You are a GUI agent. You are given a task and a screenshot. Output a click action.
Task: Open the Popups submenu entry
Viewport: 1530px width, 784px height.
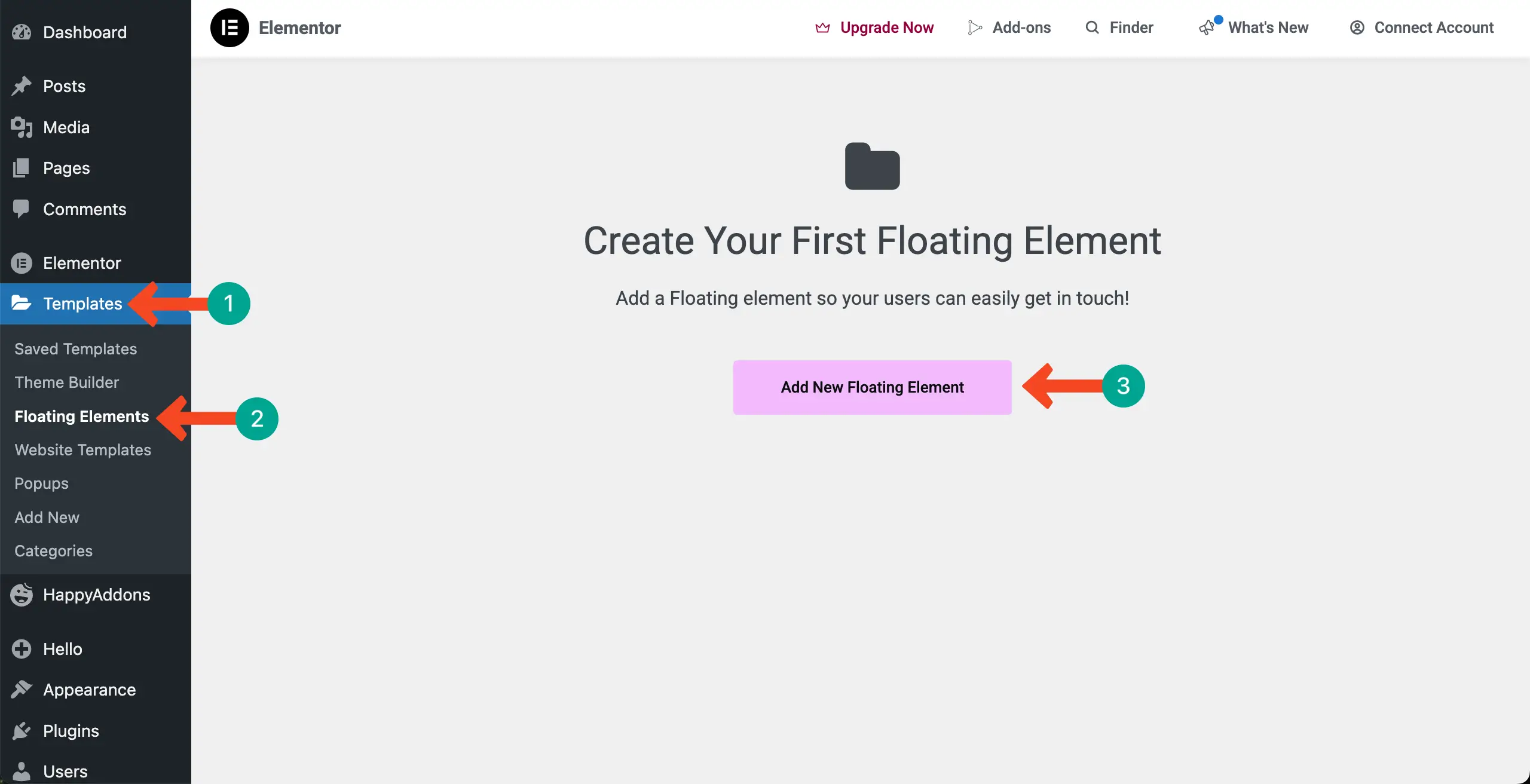pyautogui.click(x=42, y=483)
